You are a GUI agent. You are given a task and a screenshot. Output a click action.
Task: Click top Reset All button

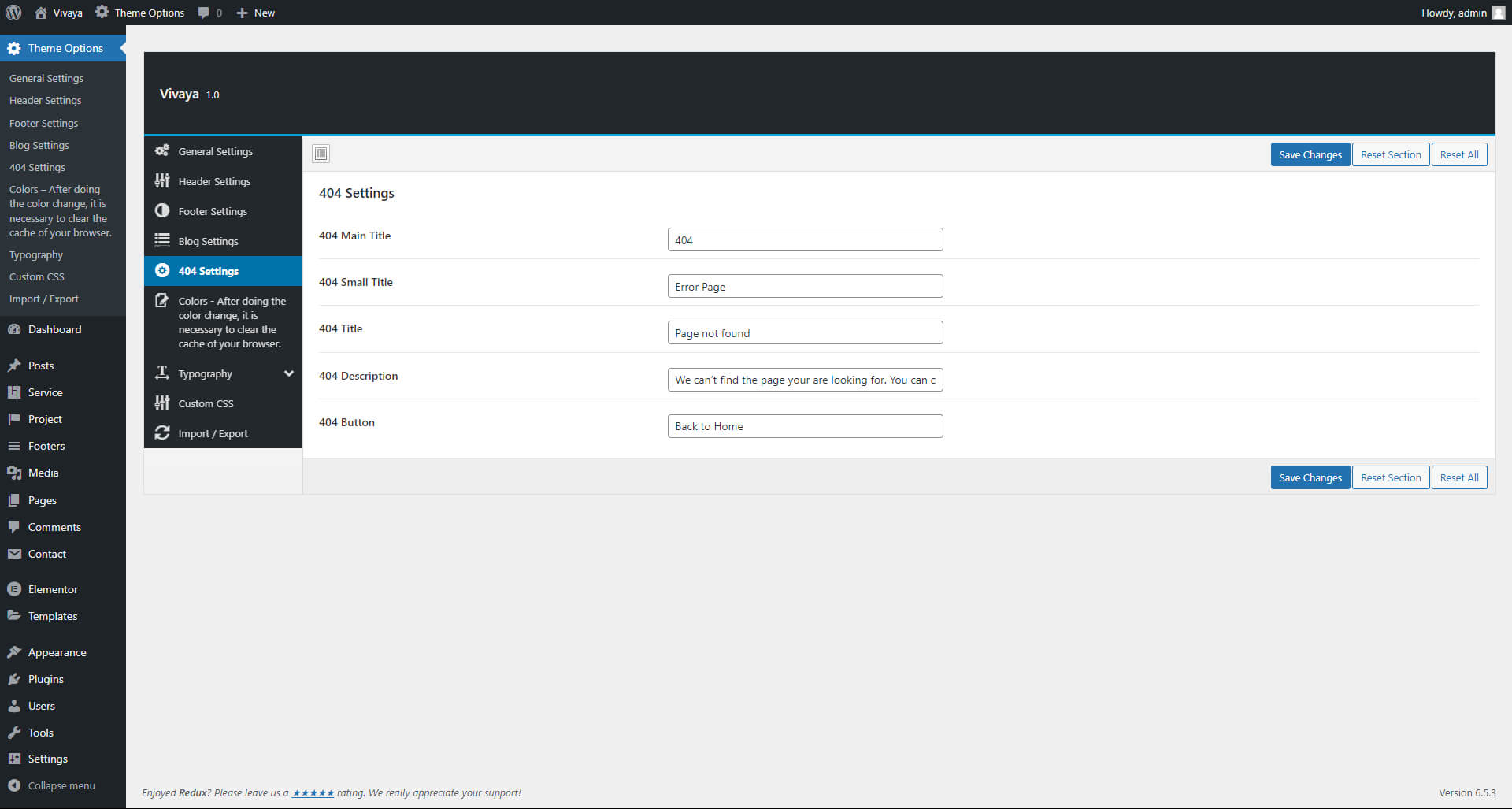point(1459,154)
